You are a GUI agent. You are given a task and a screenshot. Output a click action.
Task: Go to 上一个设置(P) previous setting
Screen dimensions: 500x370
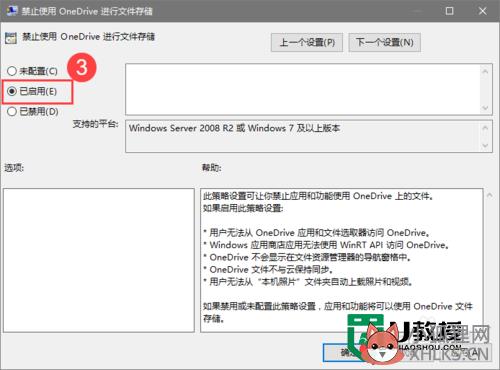tap(307, 42)
